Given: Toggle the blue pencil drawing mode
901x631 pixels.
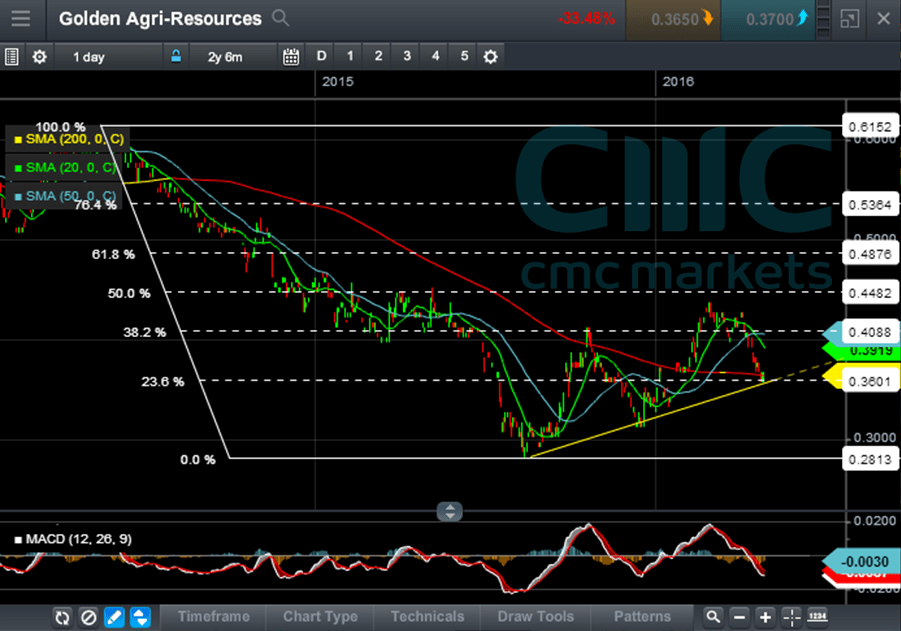Looking at the screenshot, I should tap(114, 618).
